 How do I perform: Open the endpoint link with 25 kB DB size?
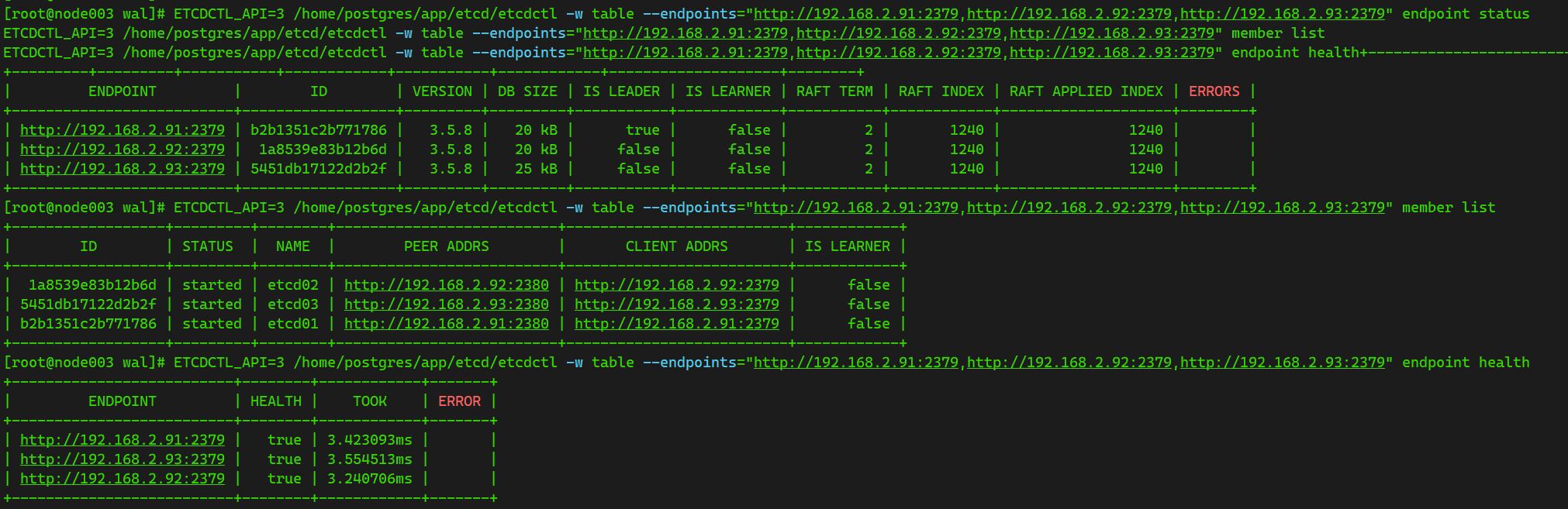coord(123,169)
